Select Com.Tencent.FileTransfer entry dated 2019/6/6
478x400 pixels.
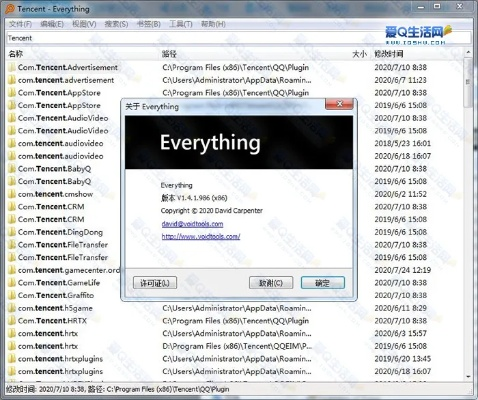(x=63, y=257)
